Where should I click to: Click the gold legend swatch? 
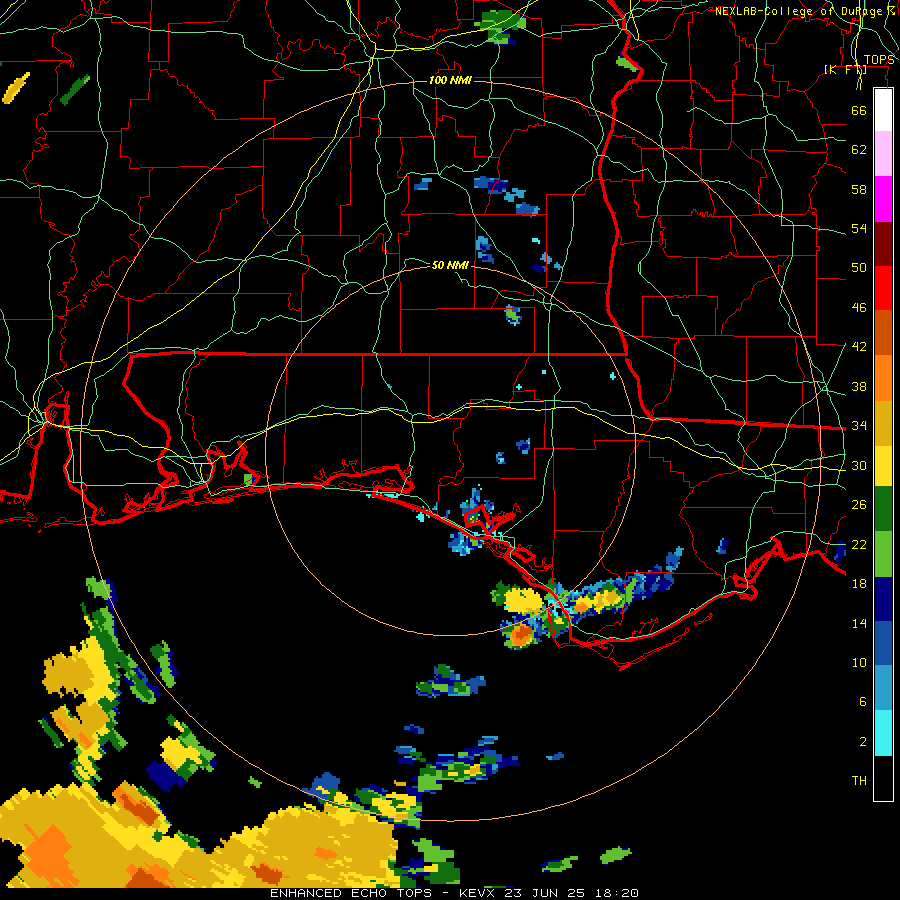883,422
